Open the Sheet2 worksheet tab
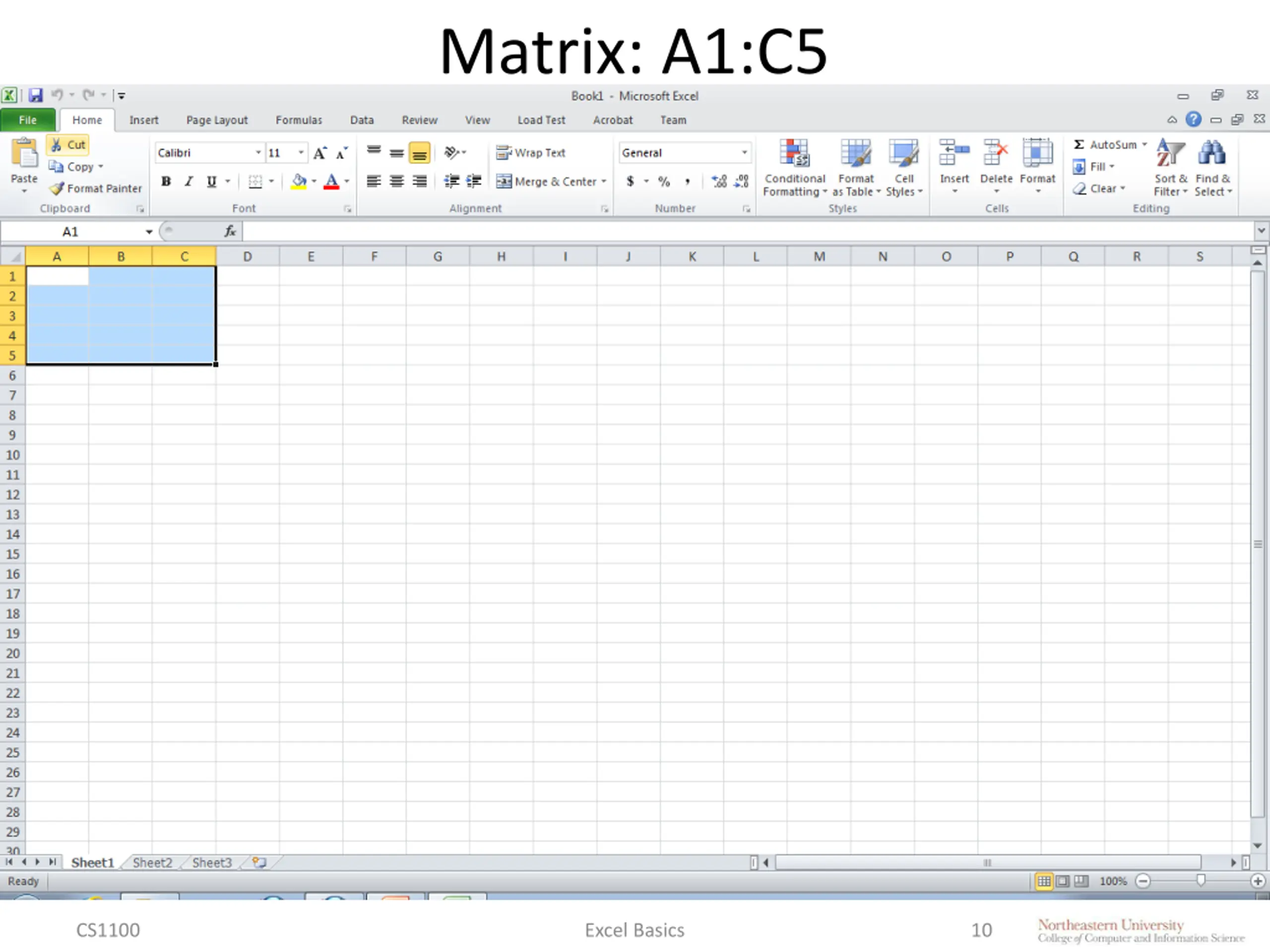1270x952 pixels. tap(152, 862)
